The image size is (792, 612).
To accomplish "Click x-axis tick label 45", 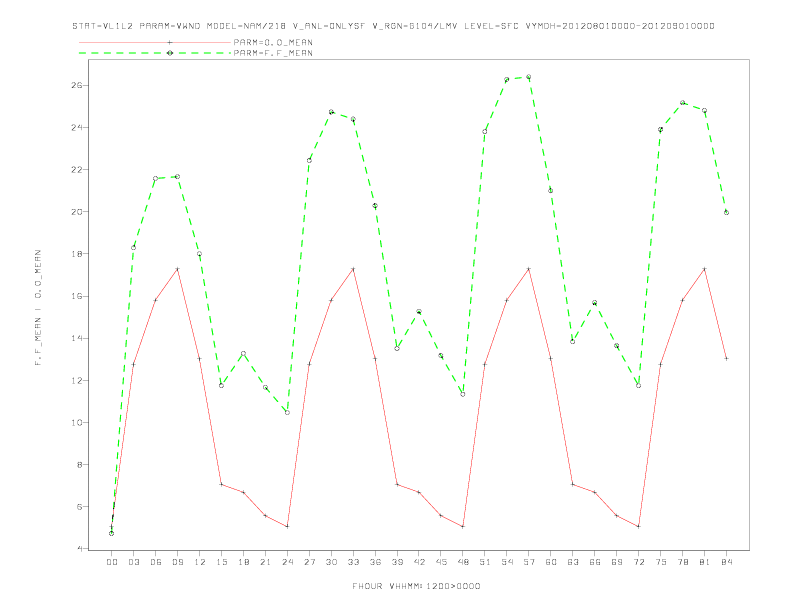I will [441, 562].
